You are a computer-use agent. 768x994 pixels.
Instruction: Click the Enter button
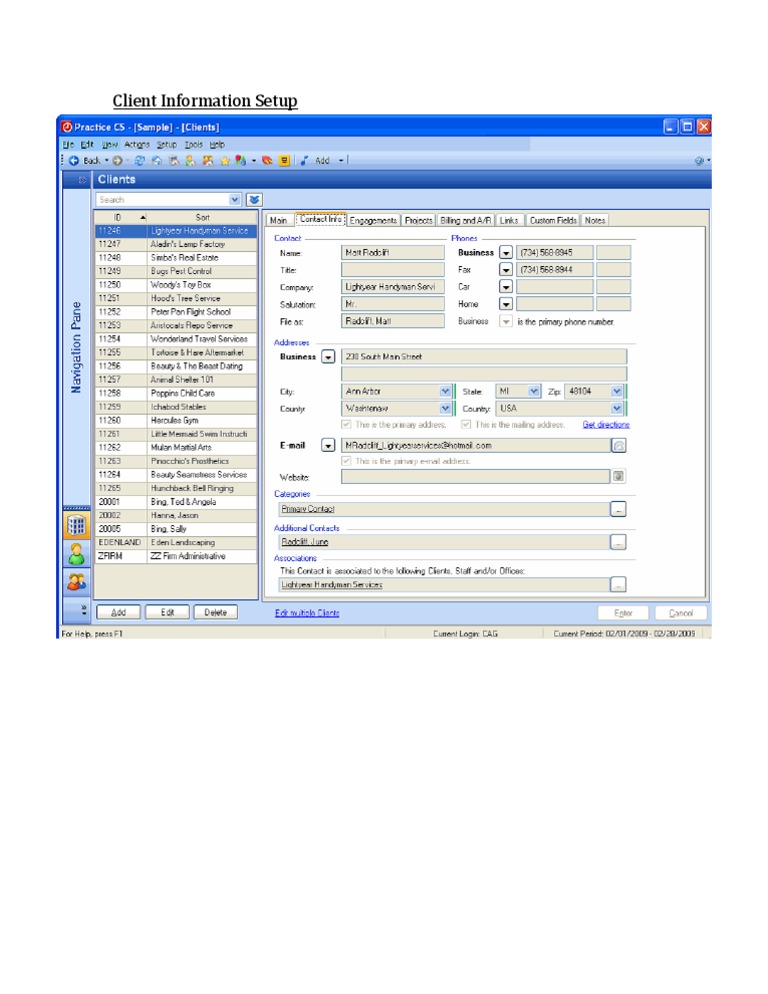[x=623, y=613]
